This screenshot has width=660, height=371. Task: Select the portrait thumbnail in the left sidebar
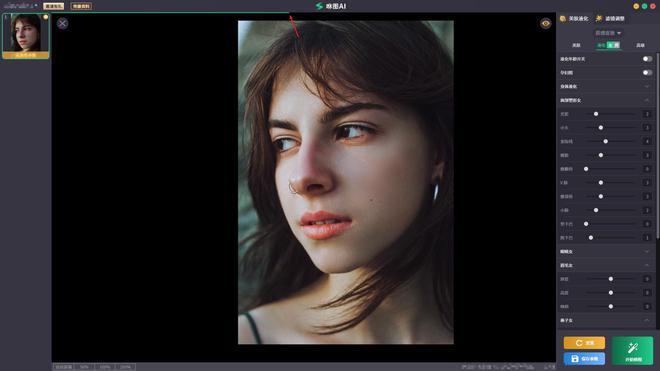point(26,36)
